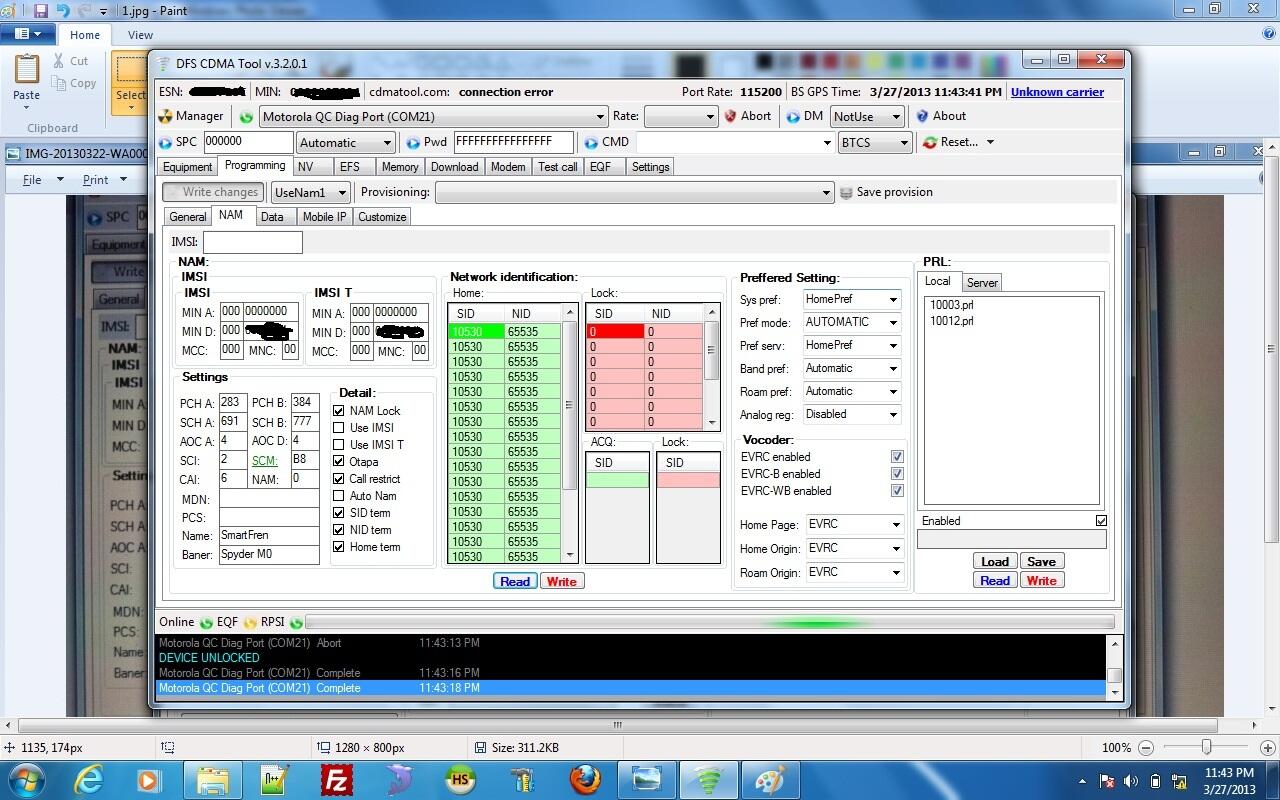The width and height of the screenshot is (1280, 800).
Task: Click the Unknown carrier link
Action: click(1056, 92)
